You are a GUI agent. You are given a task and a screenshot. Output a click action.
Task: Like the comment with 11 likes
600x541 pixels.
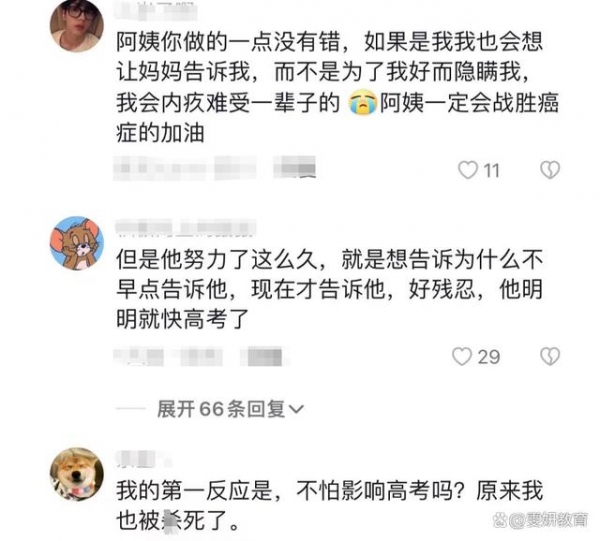[x=468, y=170]
